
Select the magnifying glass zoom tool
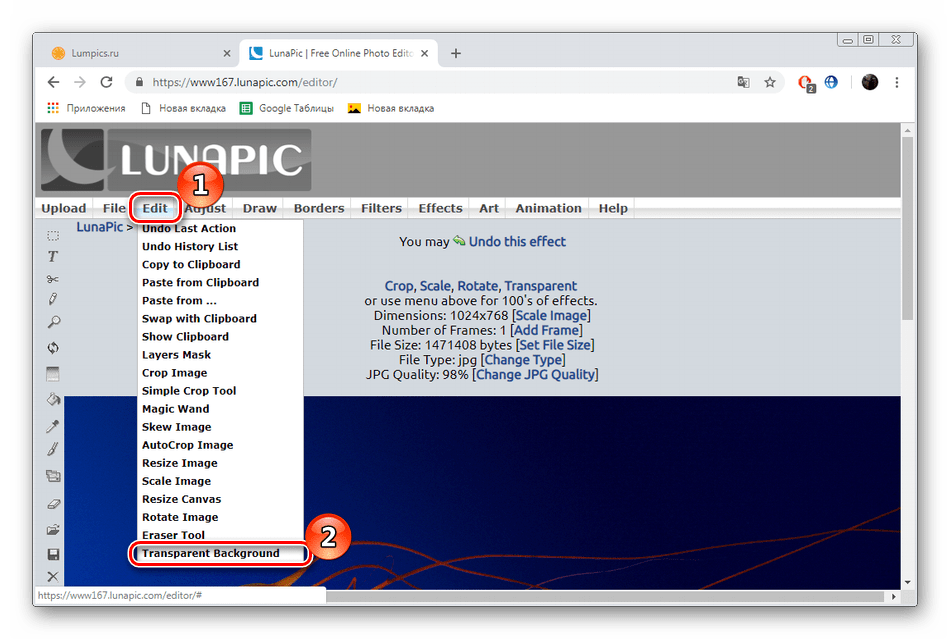point(53,322)
